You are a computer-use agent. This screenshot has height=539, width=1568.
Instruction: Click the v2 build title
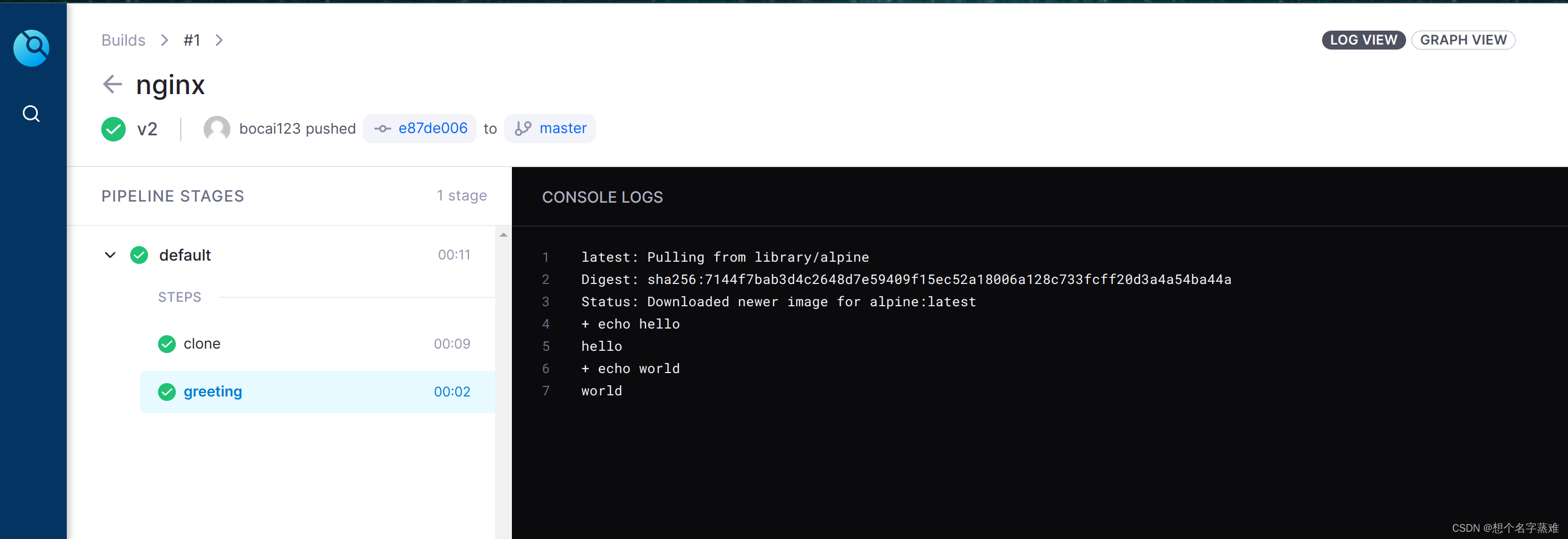click(x=147, y=129)
